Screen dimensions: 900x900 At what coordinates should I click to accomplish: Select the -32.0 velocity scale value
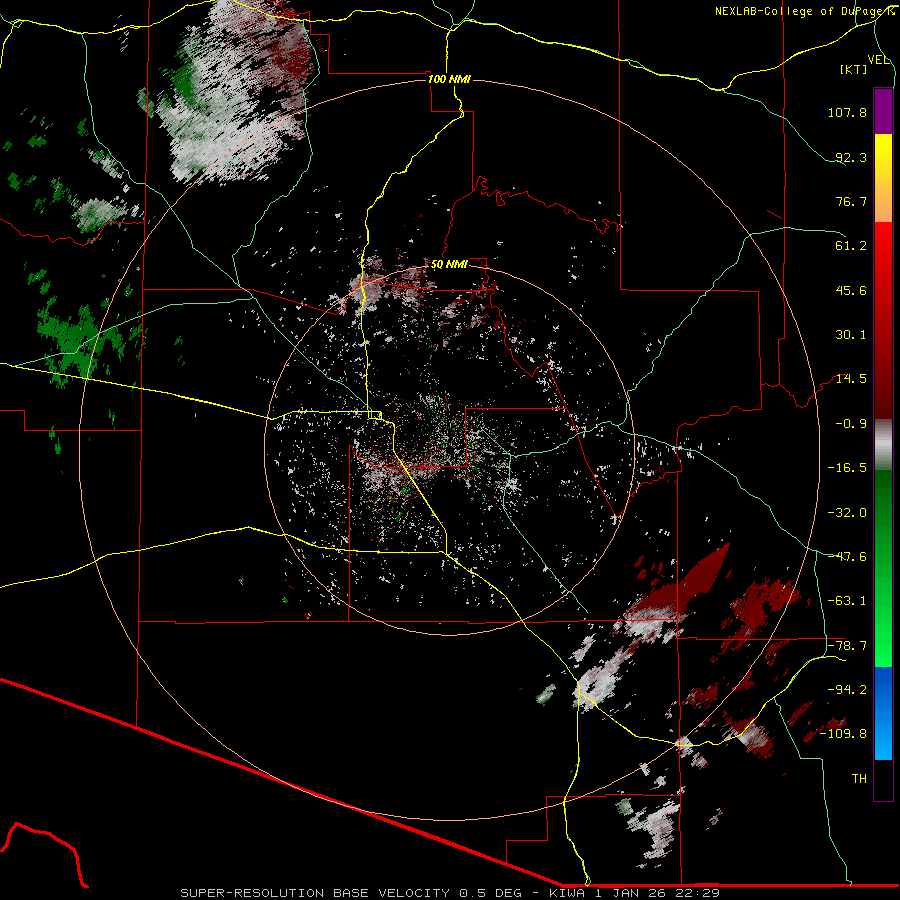[x=847, y=513]
